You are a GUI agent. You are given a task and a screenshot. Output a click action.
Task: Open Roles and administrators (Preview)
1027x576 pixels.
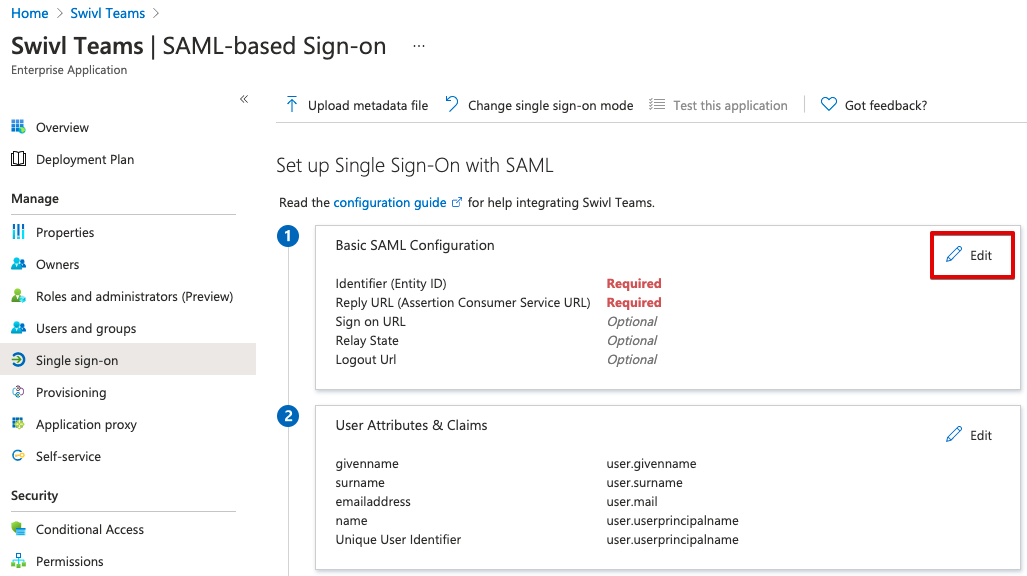[x=134, y=296]
